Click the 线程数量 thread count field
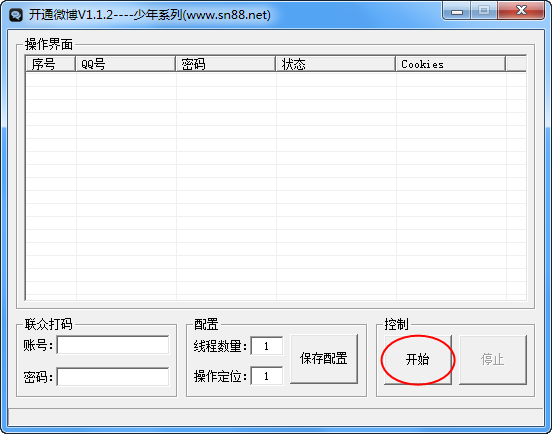The width and height of the screenshot is (552, 434). [x=266, y=346]
